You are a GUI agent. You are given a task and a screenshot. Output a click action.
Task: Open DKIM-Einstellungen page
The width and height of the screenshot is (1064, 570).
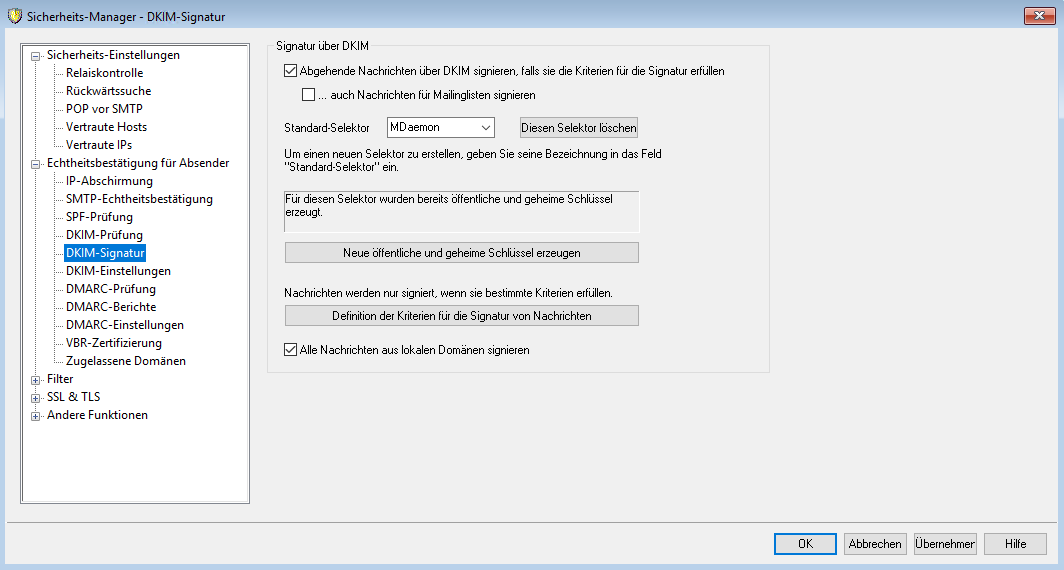point(118,271)
